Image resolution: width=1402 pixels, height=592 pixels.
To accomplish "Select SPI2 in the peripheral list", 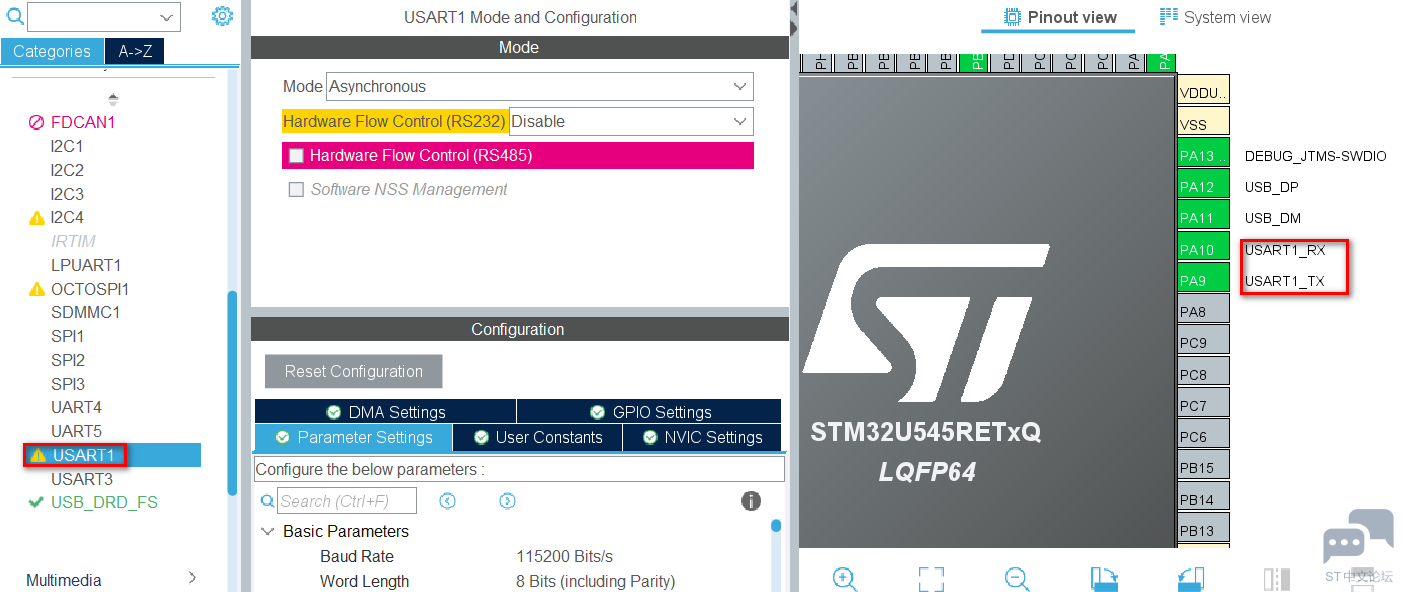I will tap(68, 360).
